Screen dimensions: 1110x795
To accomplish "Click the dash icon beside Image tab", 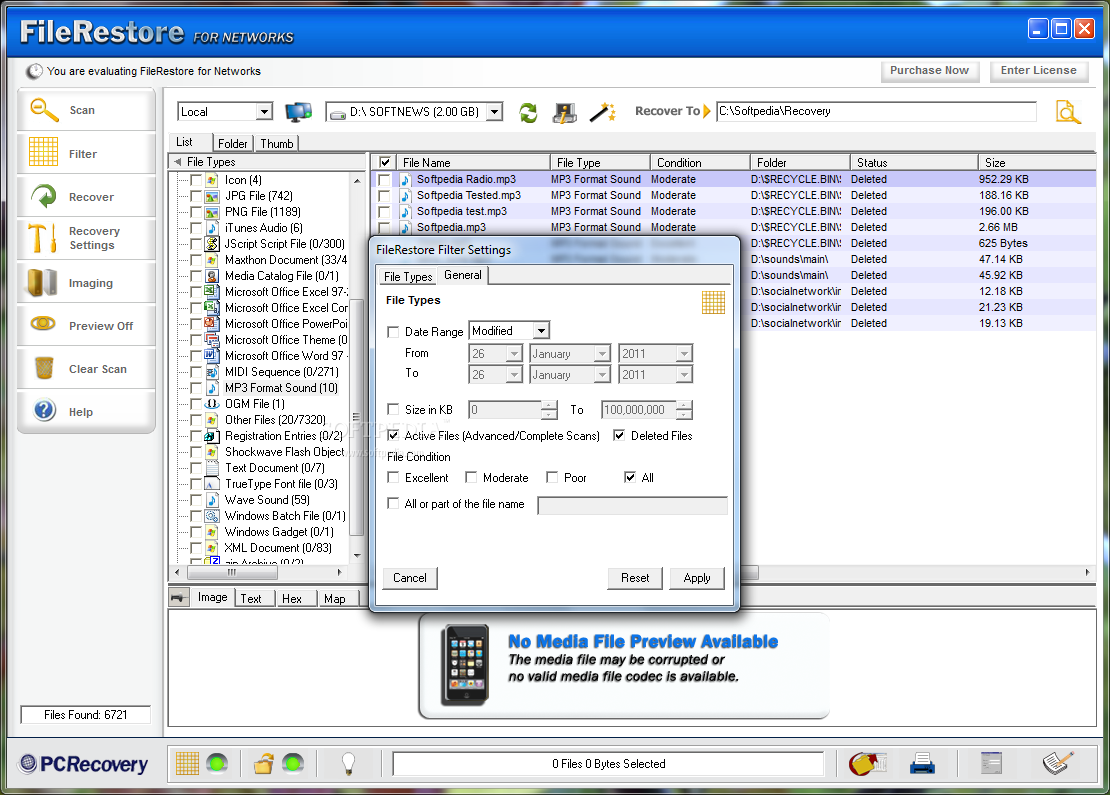I will 179,597.
